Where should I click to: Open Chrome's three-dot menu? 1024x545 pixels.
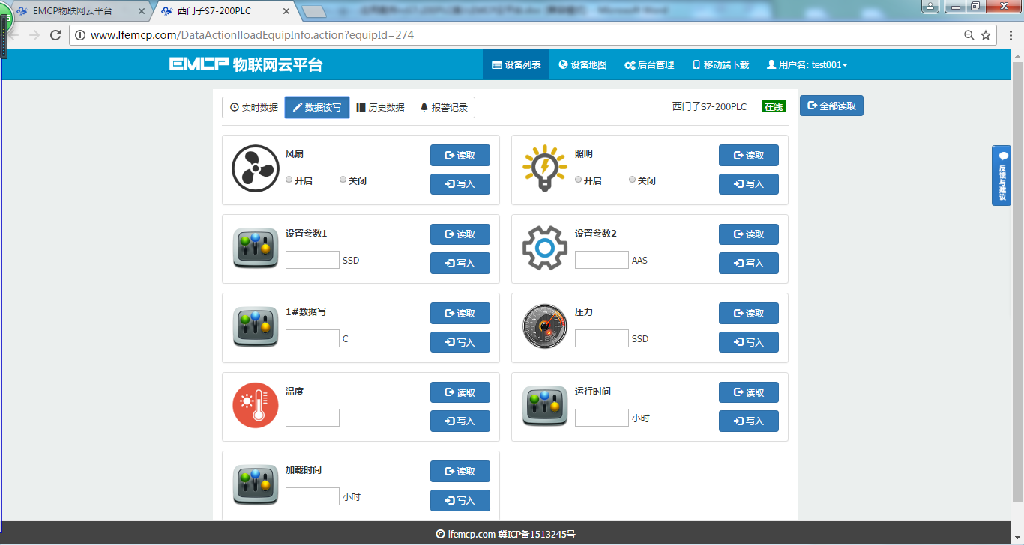[1011, 35]
